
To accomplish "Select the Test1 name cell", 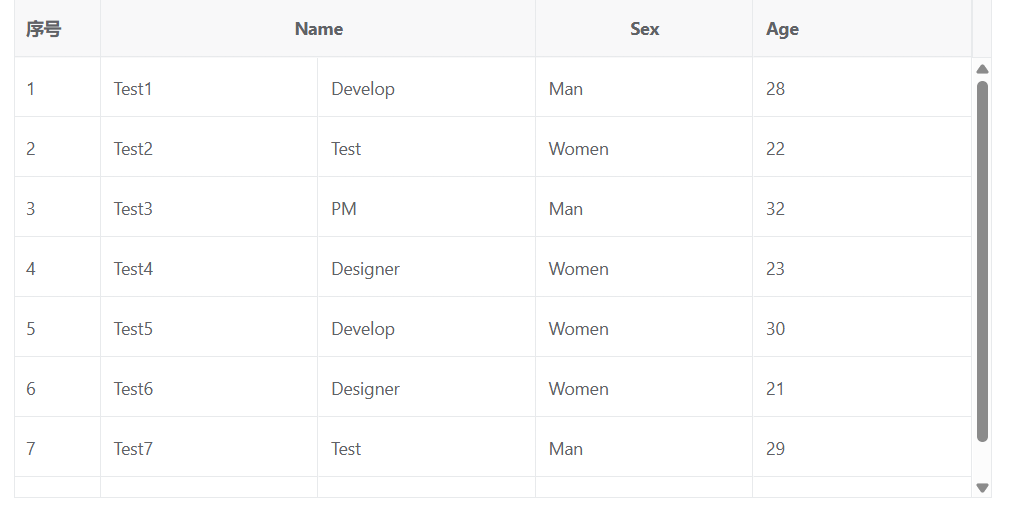I will coord(133,89).
